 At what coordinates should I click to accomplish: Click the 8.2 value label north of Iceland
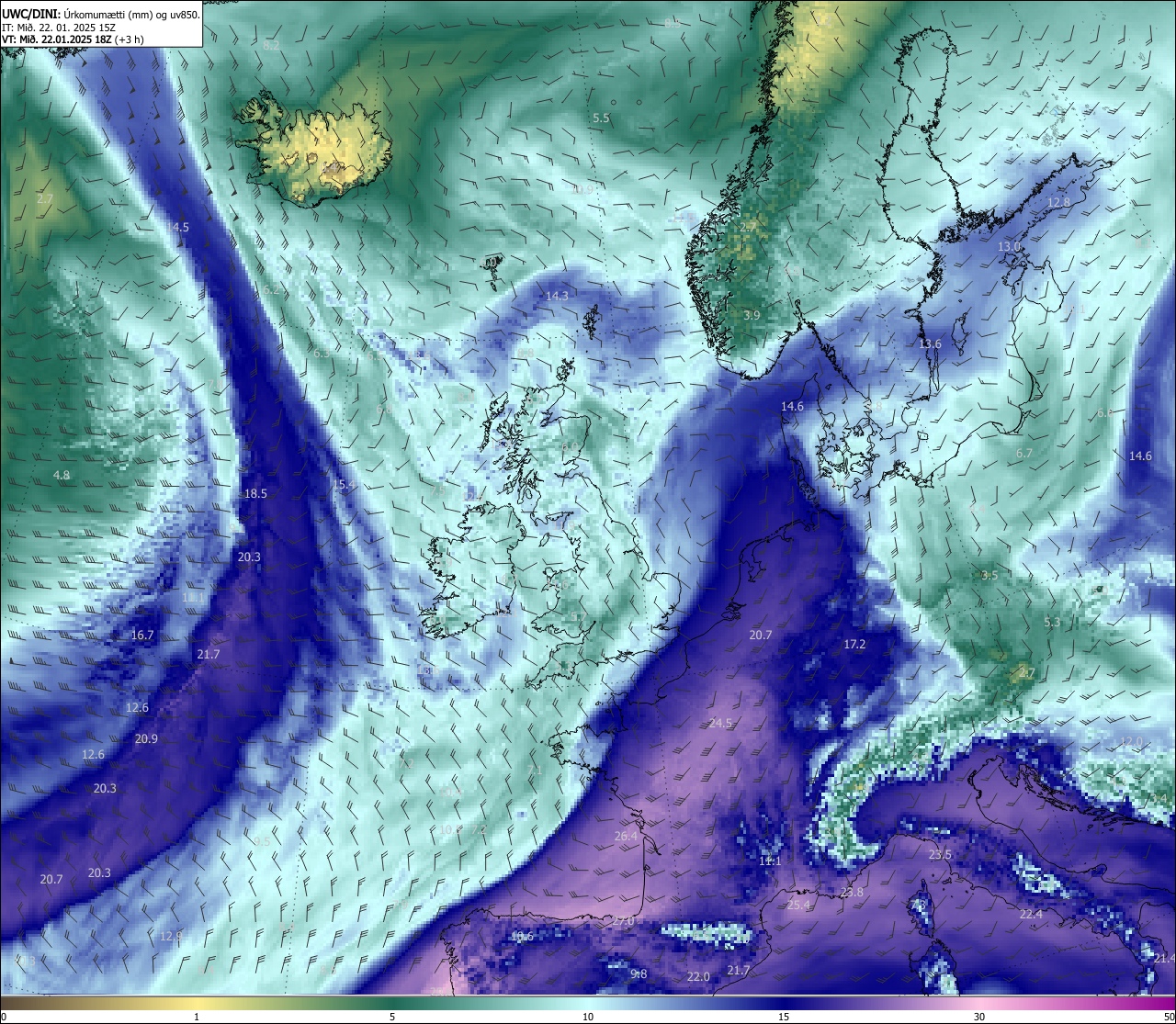pos(271,46)
